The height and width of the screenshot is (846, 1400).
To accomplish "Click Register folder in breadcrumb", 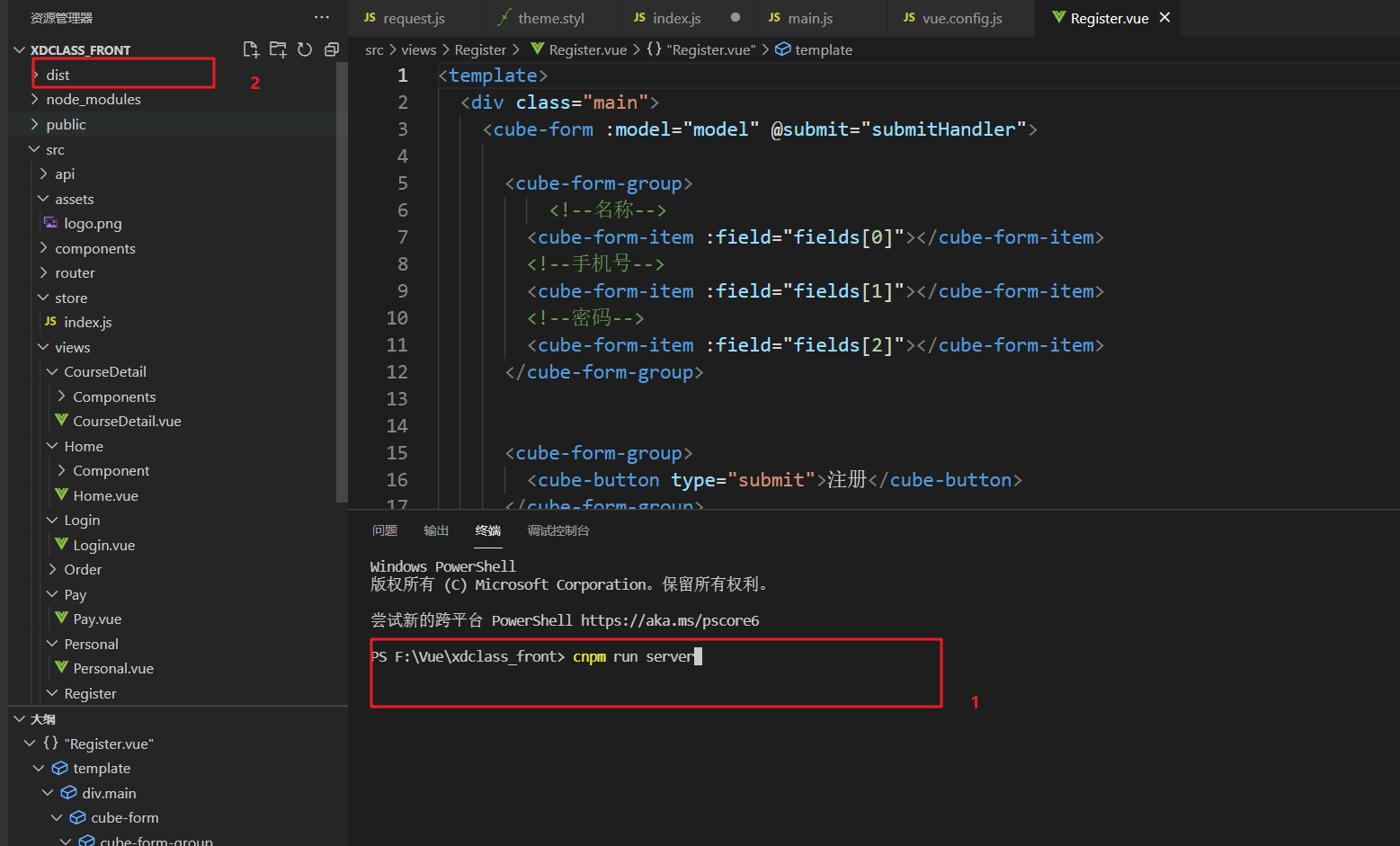I will coord(480,49).
